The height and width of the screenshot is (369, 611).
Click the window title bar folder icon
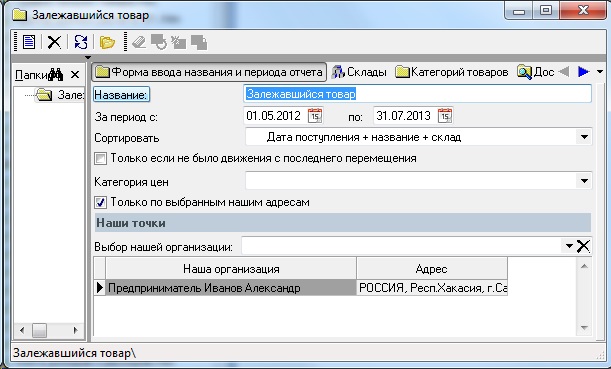click(20, 15)
